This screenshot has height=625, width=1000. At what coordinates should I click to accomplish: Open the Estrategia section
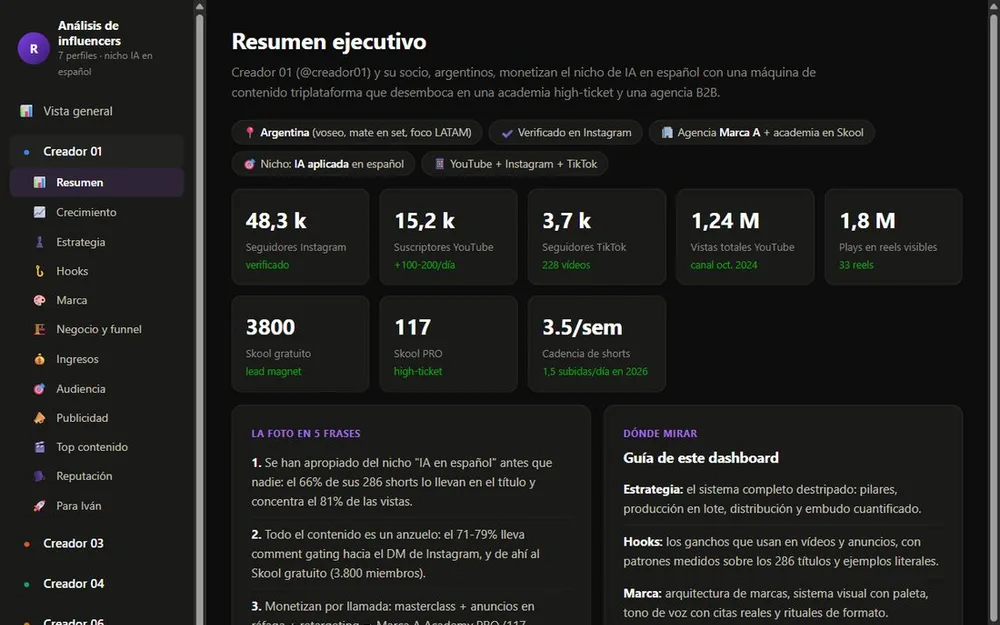pos(97,242)
